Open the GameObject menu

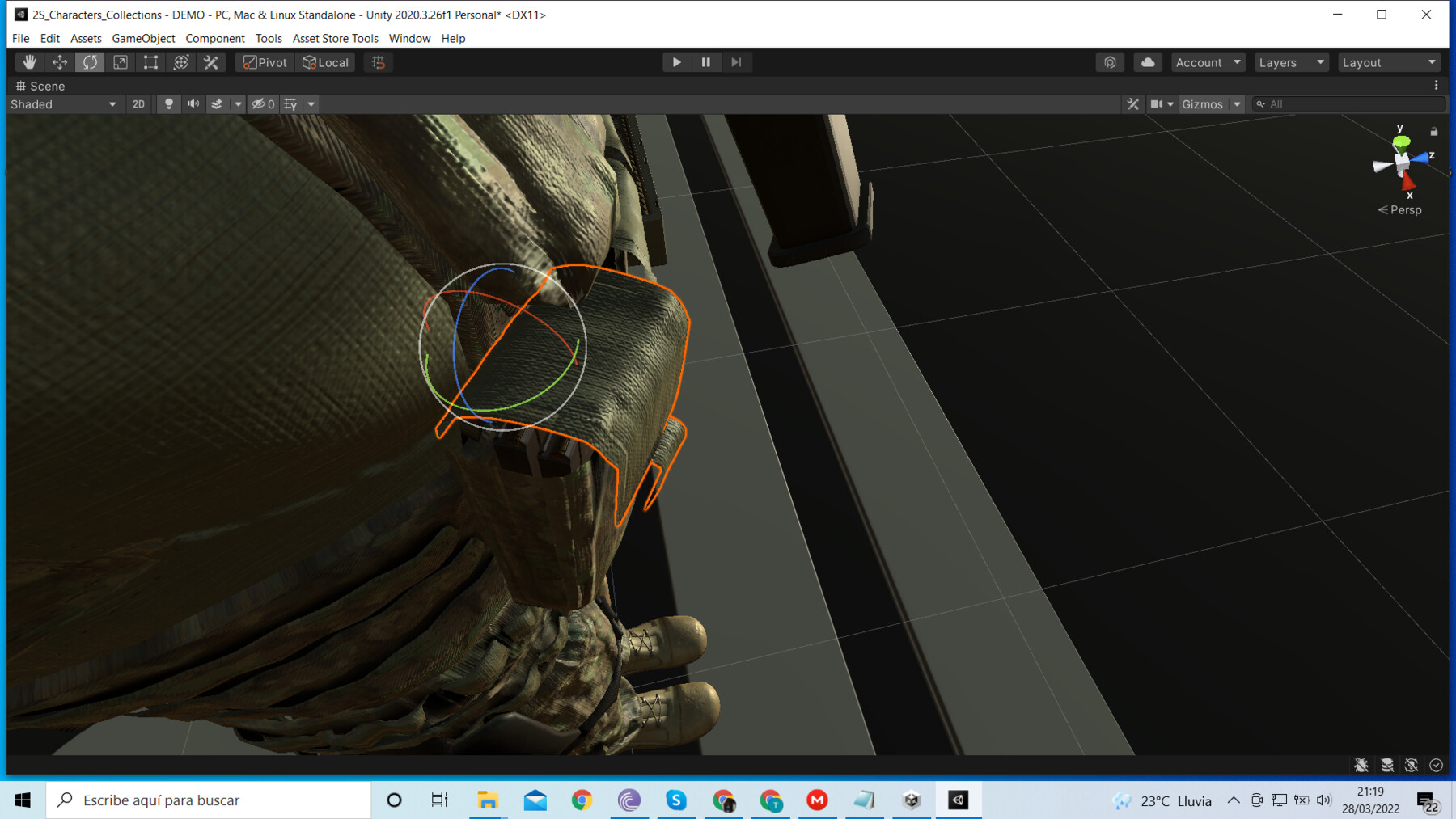pos(143,38)
